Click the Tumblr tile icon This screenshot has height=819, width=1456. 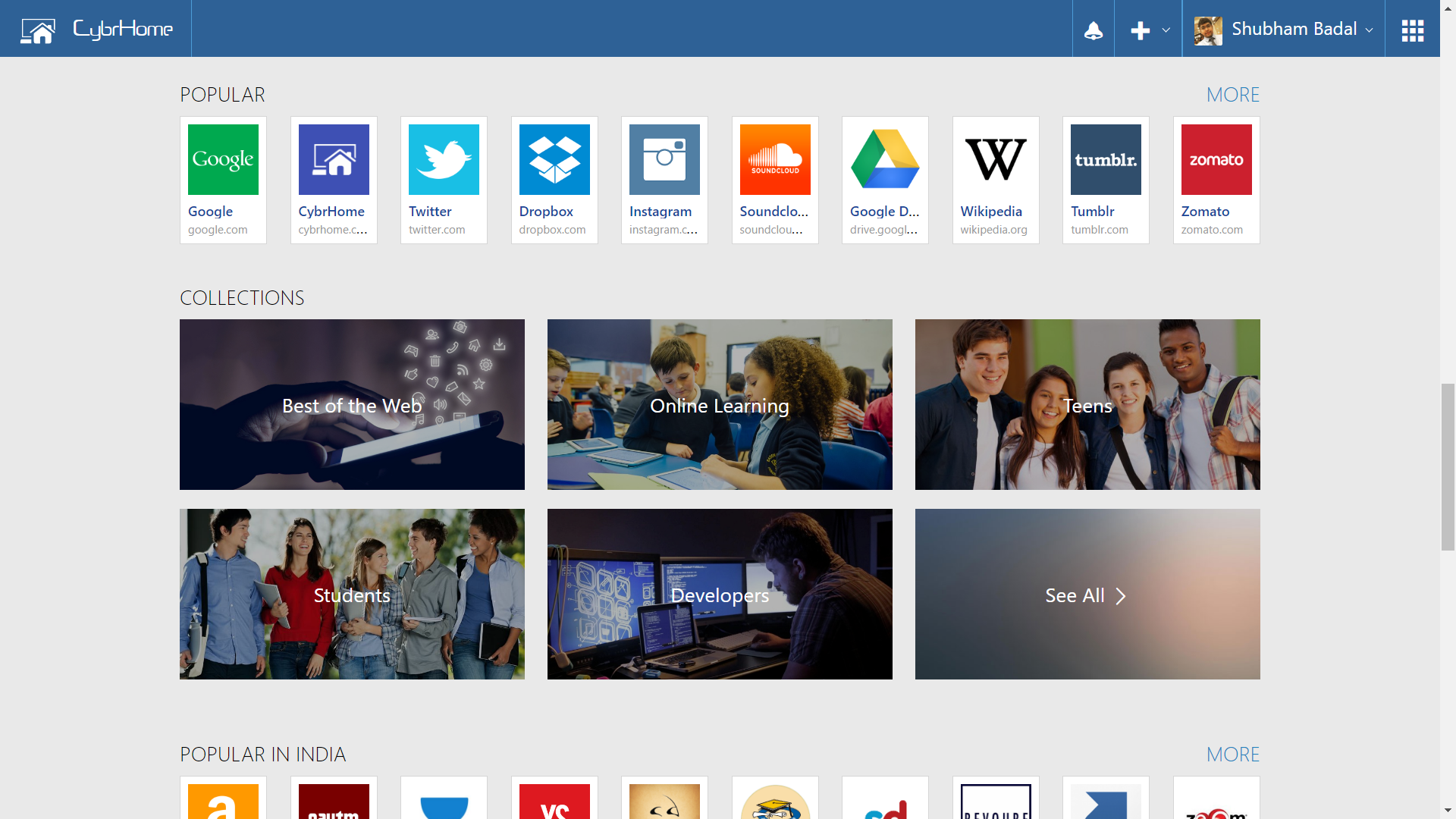(x=1106, y=159)
